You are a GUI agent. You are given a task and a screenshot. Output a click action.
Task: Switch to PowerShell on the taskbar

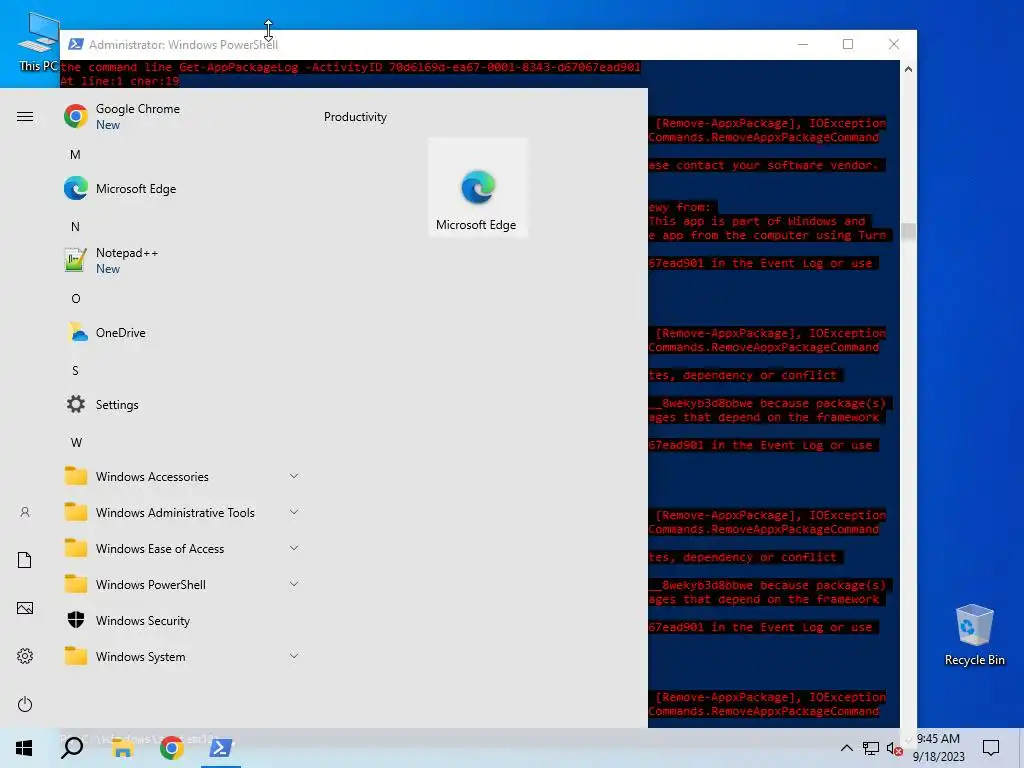point(221,748)
